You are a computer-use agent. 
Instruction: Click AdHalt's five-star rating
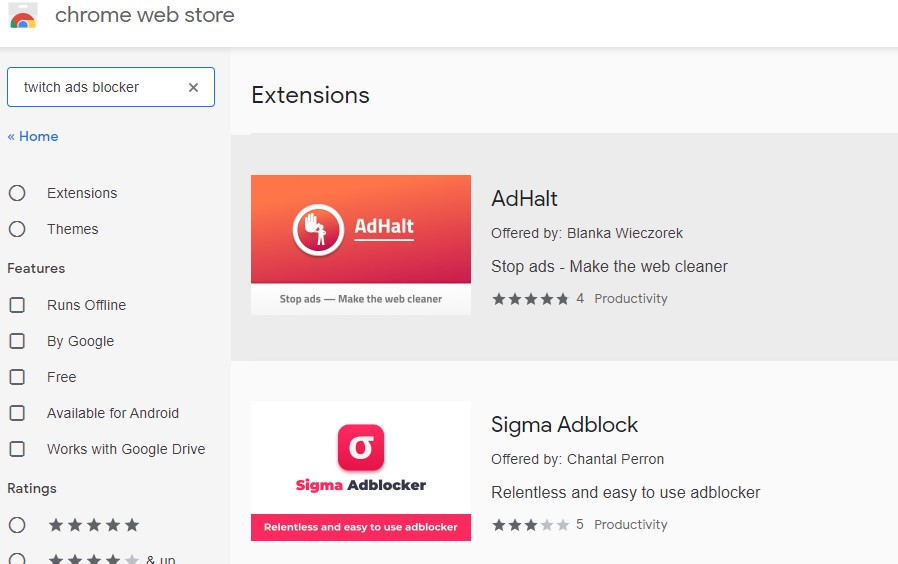click(x=530, y=299)
